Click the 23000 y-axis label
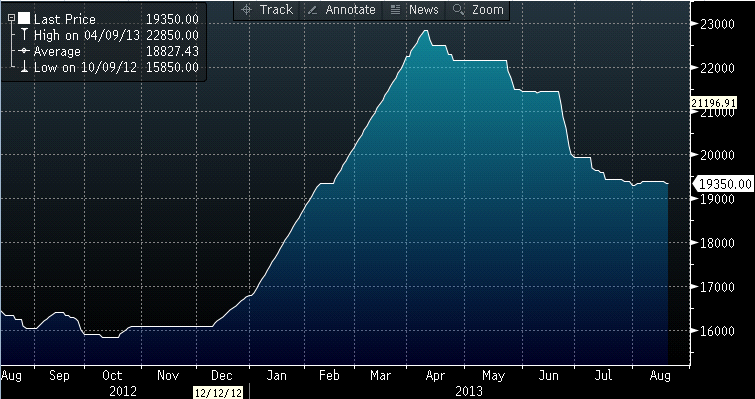The image size is (755, 399). [x=718, y=24]
